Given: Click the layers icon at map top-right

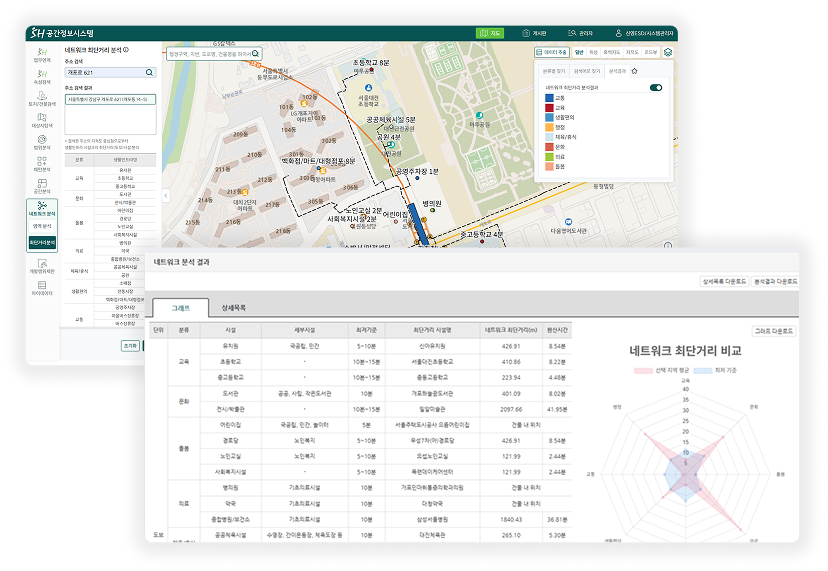Looking at the screenshot, I should point(667,51).
